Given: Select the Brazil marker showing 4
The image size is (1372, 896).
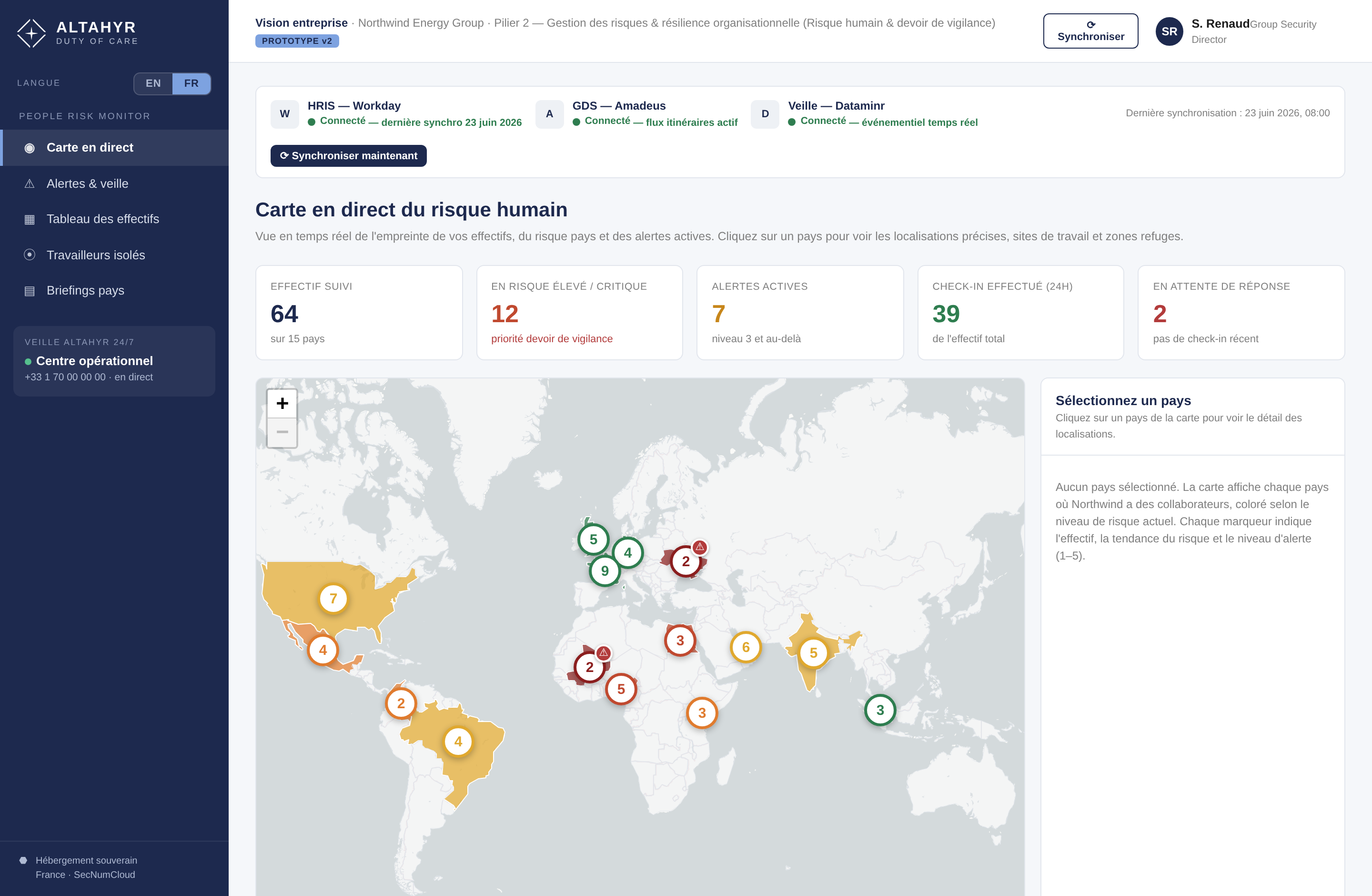Looking at the screenshot, I should click(458, 742).
